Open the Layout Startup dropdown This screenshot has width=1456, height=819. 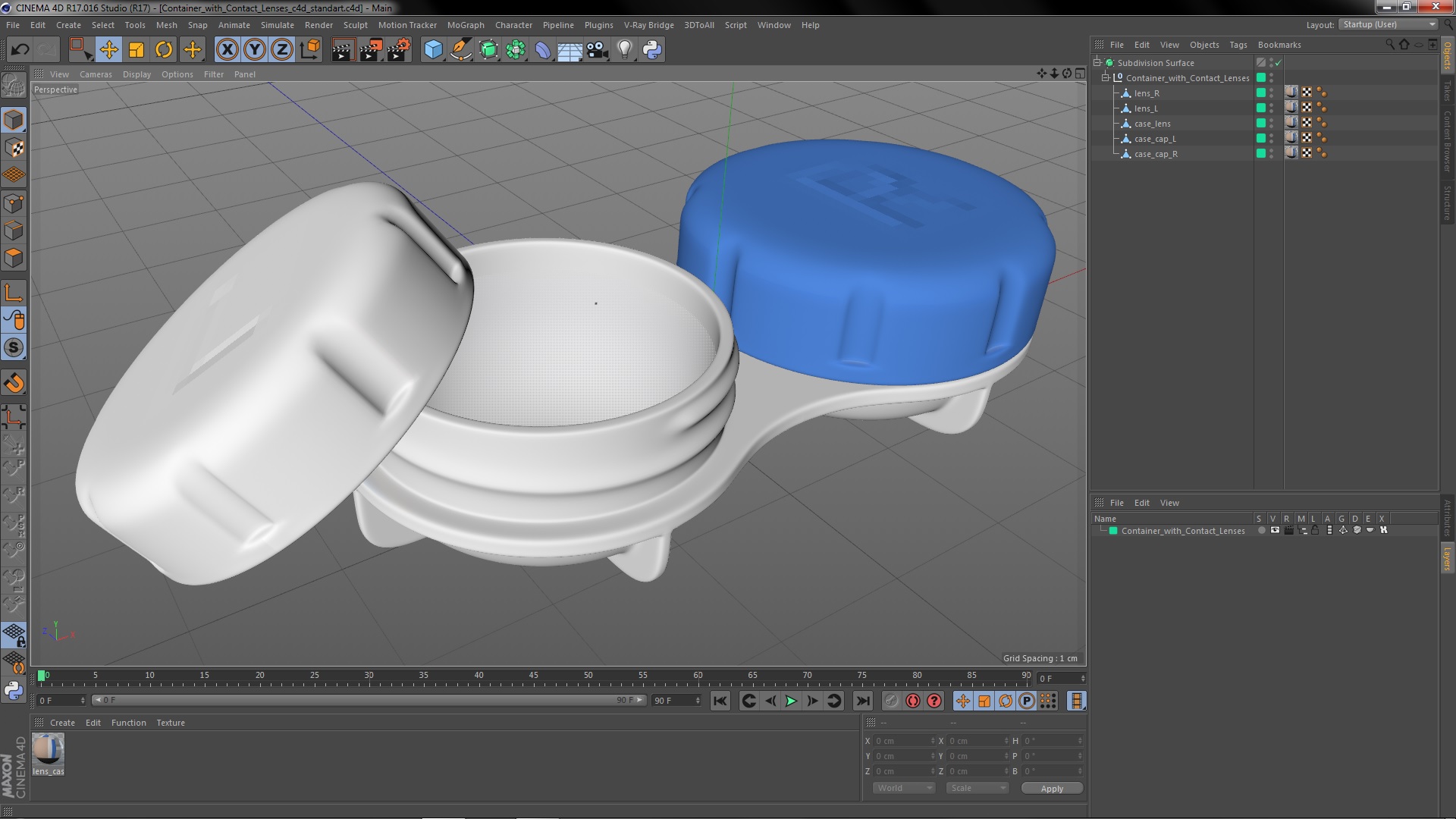[1389, 24]
